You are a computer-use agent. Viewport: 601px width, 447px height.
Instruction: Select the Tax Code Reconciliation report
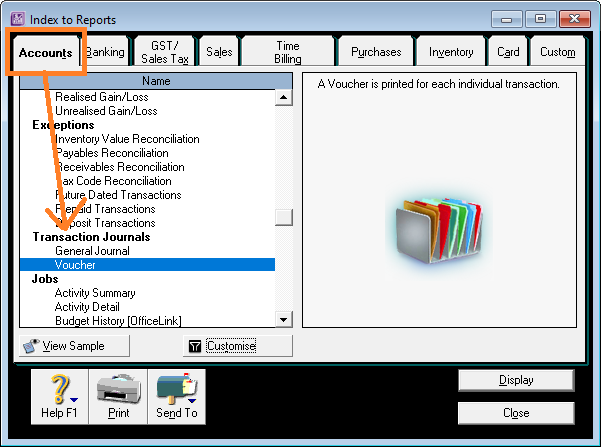click(113, 181)
